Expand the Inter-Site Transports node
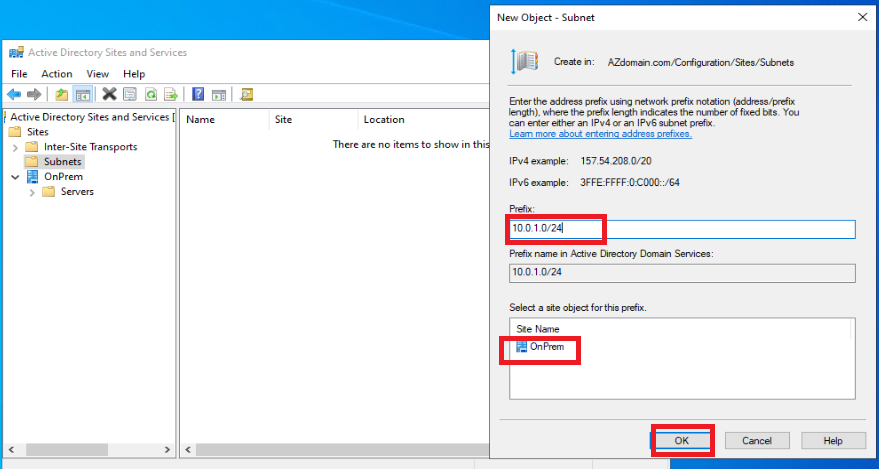Screen dimensions: 879x469 tap(15, 147)
